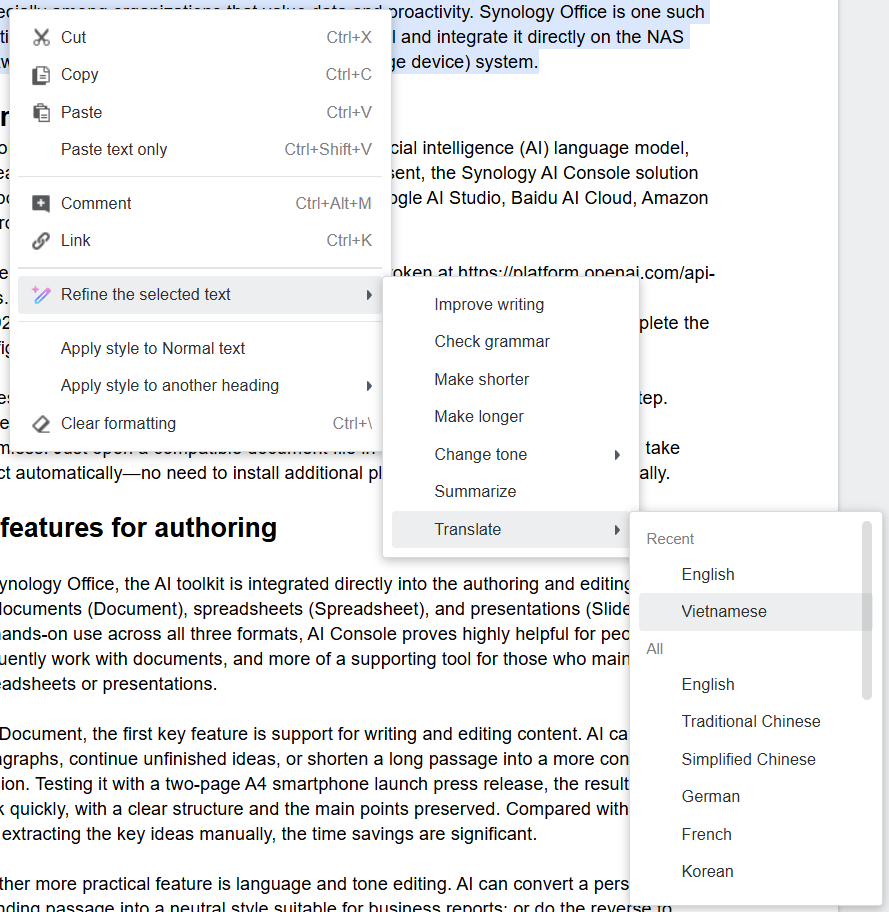
Task: Click the magic wand Refine icon
Action: pos(41,295)
